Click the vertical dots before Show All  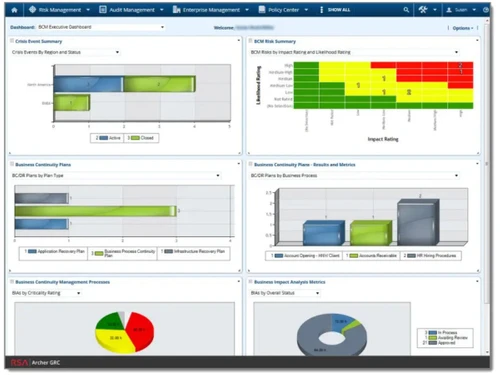coord(321,10)
